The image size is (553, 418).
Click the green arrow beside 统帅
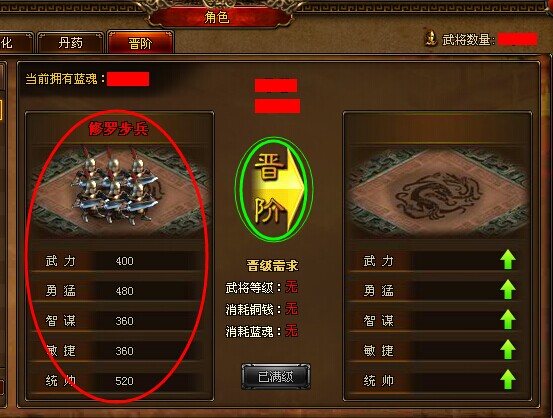point(508,379)
